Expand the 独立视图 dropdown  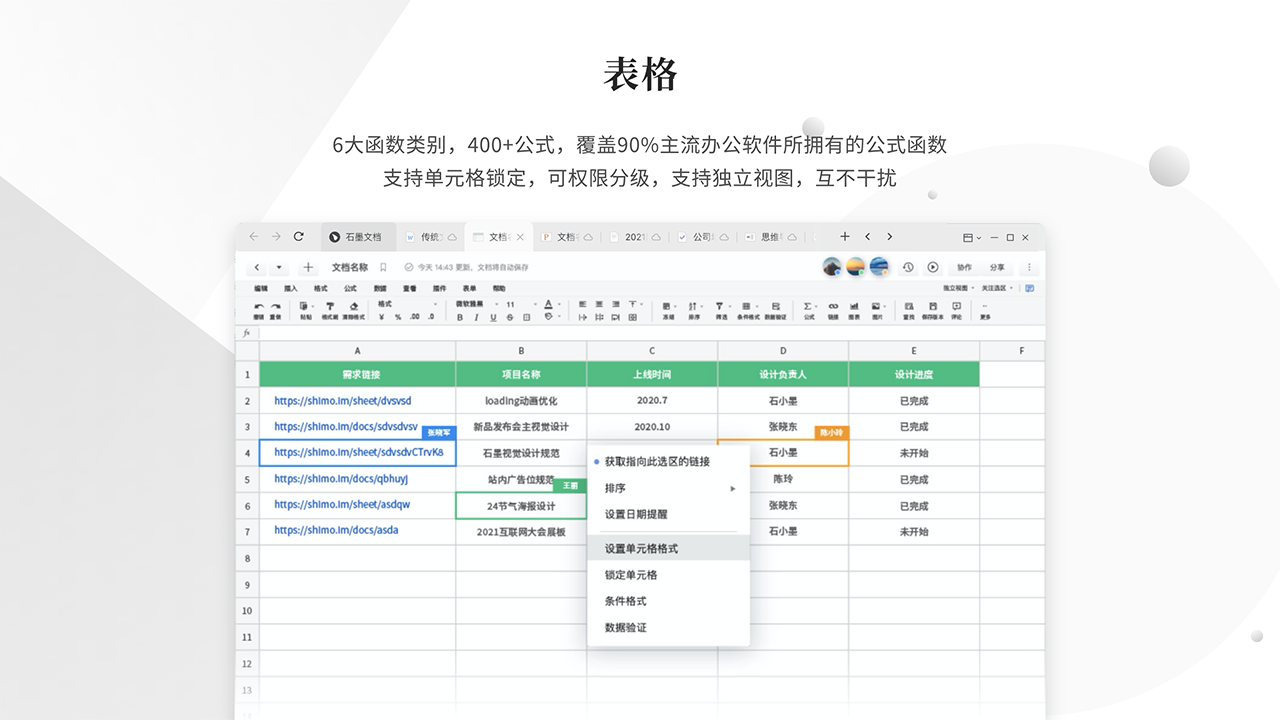click(959, 288)
